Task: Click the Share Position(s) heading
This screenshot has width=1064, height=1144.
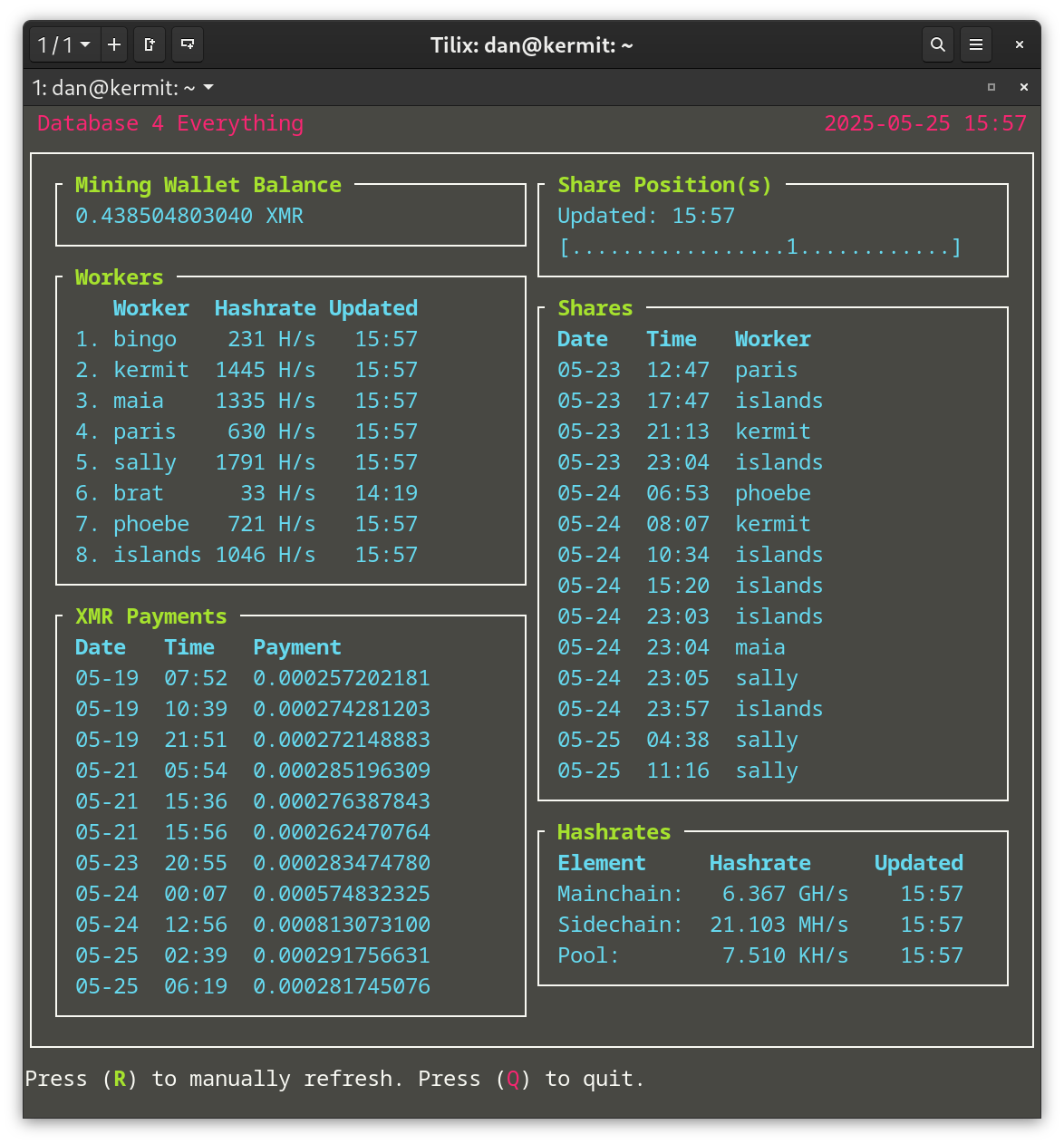Action: 664,185
